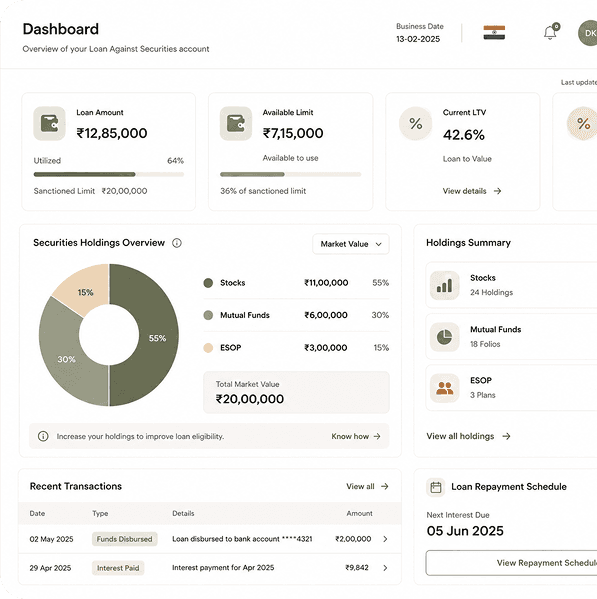The height and width of the screenshot is (599, 597).
Task: Click the ESOP peach legend dot
Action: [x=208, y=348]
